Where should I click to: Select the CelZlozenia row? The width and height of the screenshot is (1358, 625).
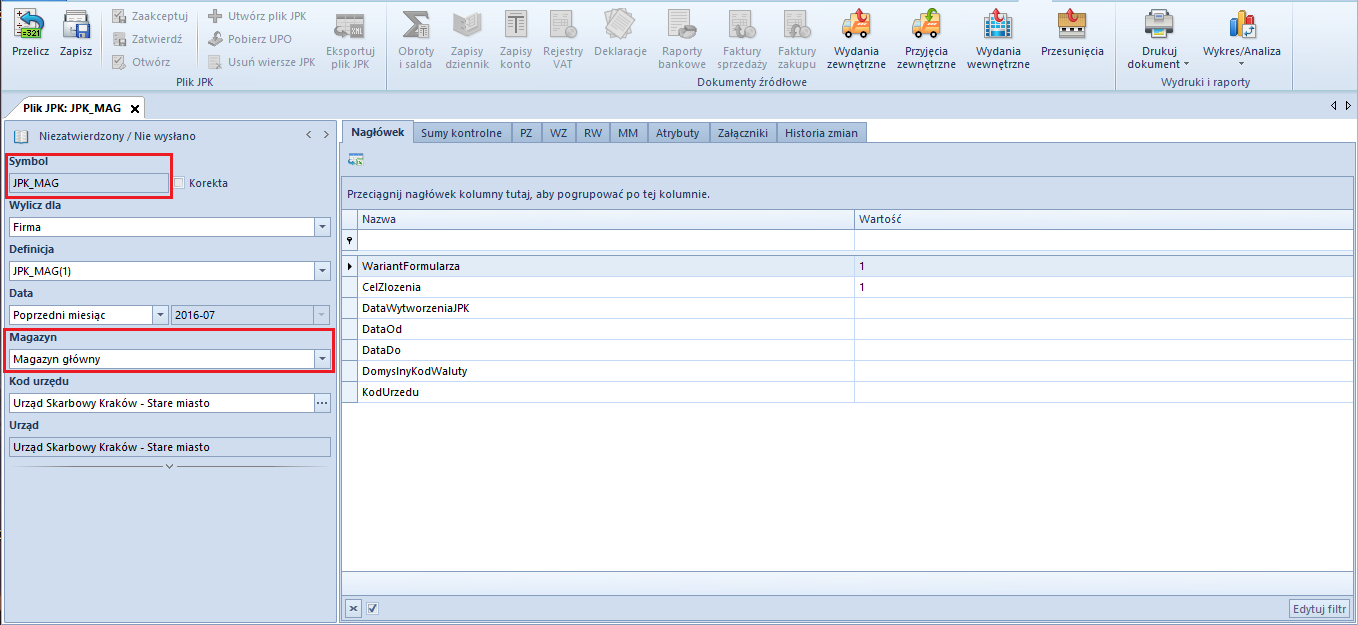(x=846, y=287)
